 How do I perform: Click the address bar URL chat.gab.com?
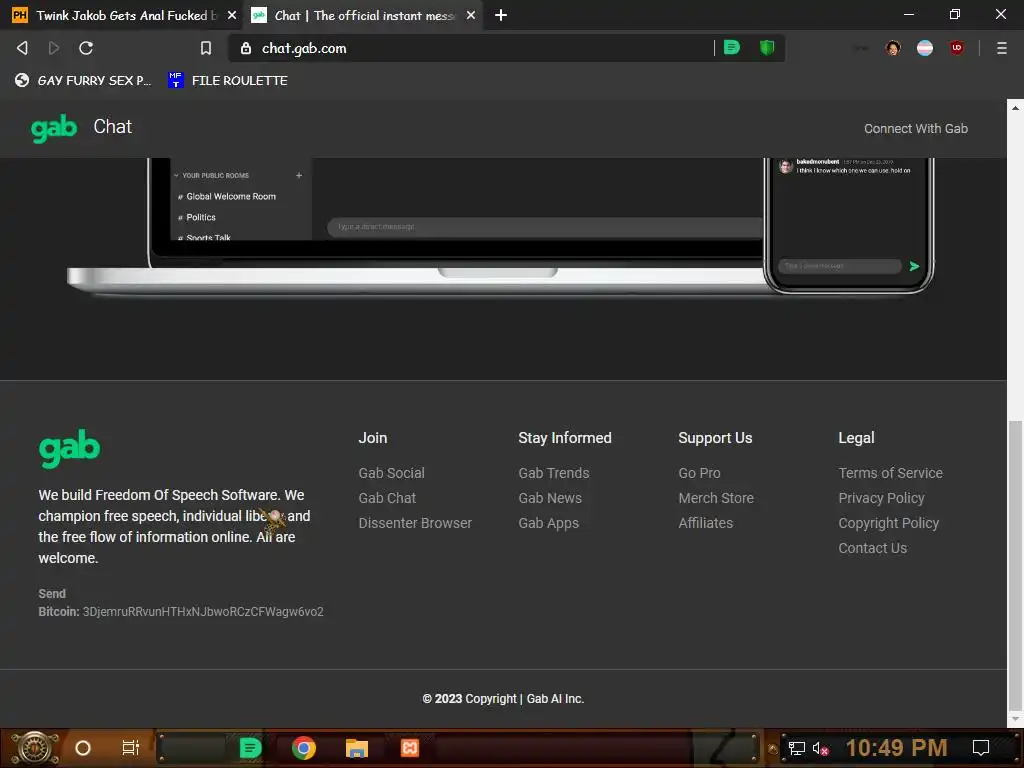pyautogui.click(x=304, y=48)
